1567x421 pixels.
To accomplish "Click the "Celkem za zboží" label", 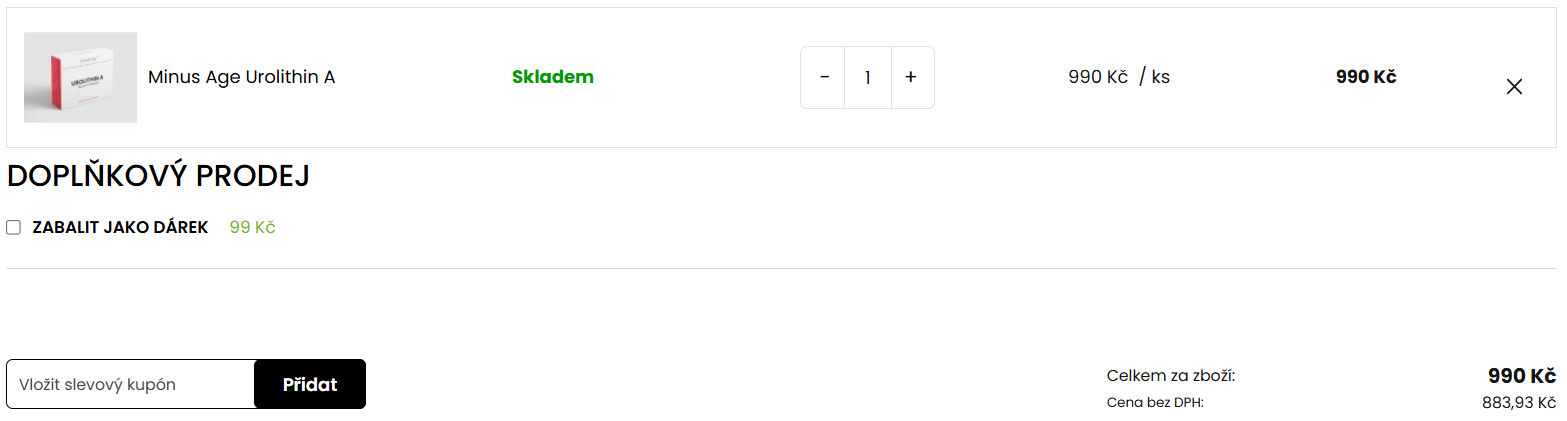I will [x=1170, y=376].
